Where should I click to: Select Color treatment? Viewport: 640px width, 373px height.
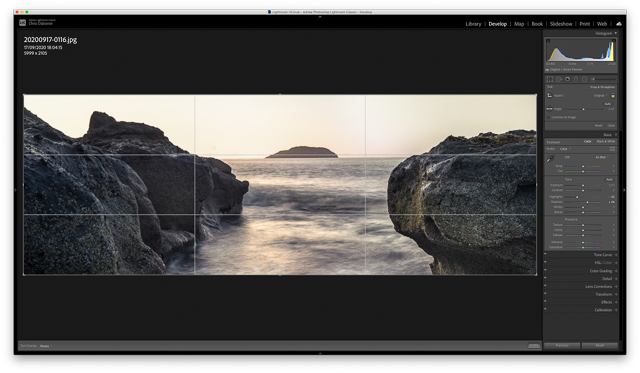click(x=587, y=141)
